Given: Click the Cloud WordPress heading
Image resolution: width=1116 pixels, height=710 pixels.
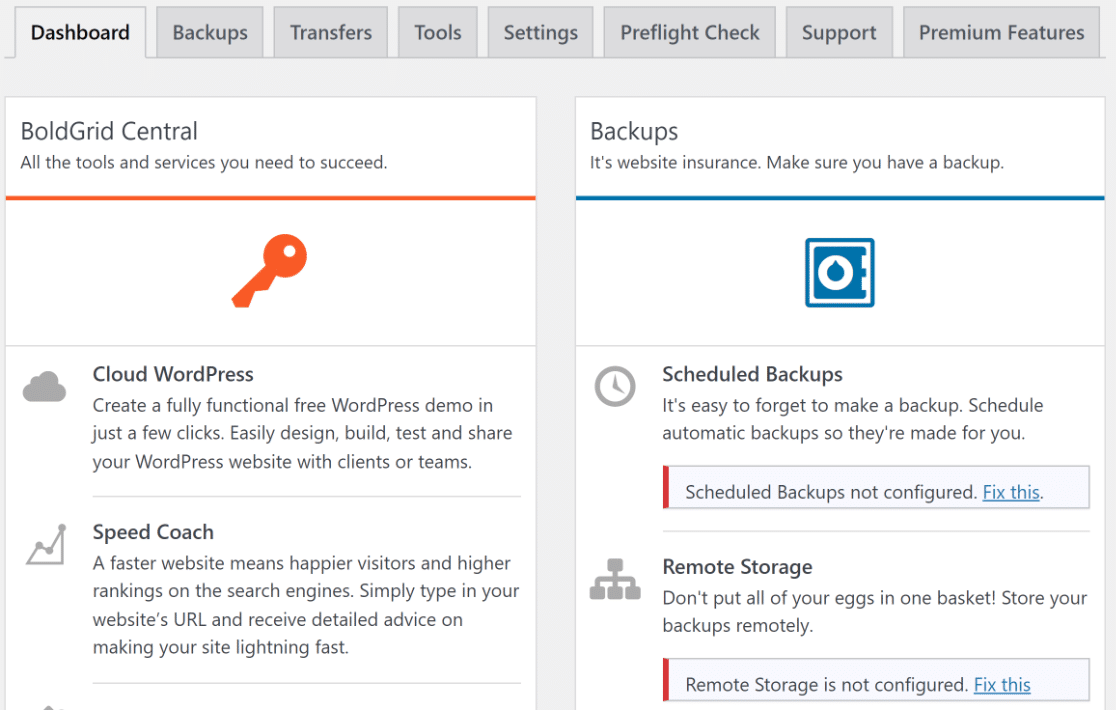Looking at the screenshot, I should [173, 374].
